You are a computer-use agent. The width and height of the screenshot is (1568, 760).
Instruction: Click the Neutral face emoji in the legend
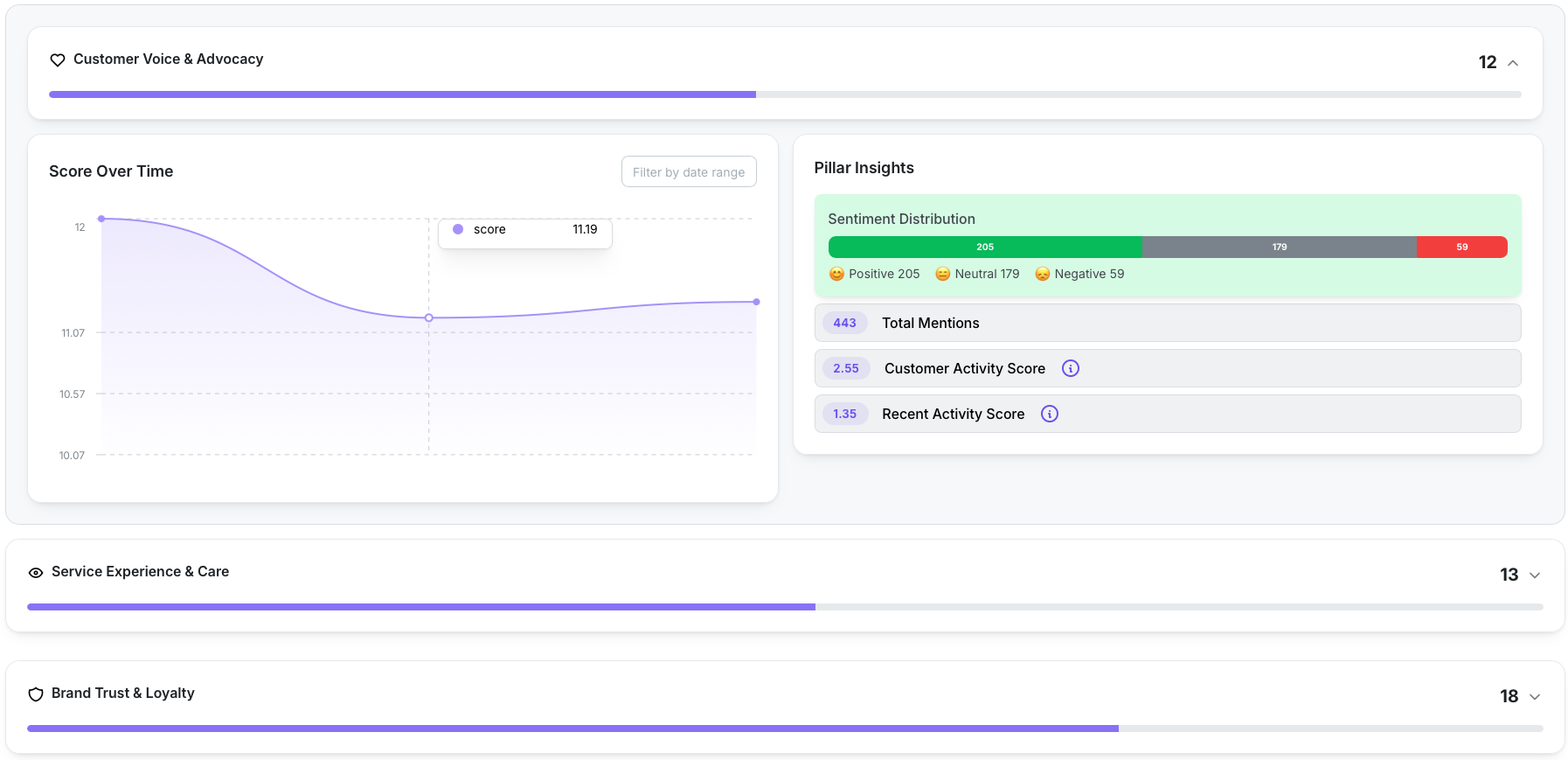pos(942,274)
